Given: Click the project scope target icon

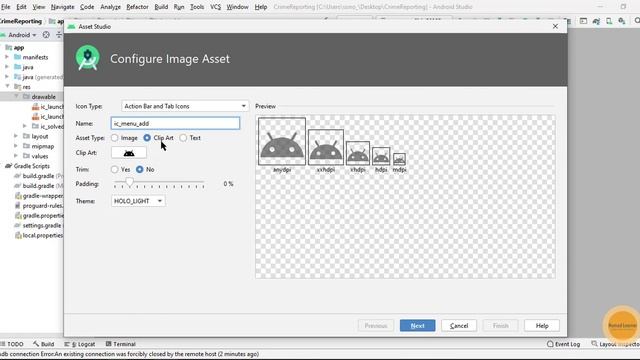Looking at the screenshot, I should tap(46, 35).
